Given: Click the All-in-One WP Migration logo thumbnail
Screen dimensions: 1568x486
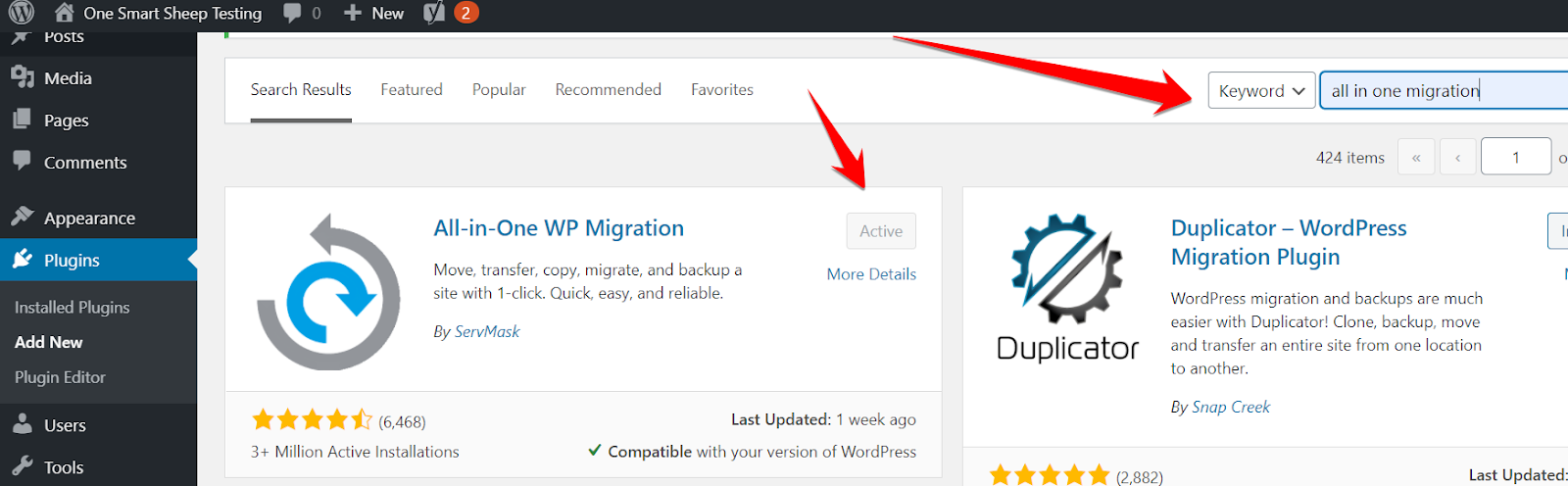Looking at the screenshot, I should tap(328, 292).
